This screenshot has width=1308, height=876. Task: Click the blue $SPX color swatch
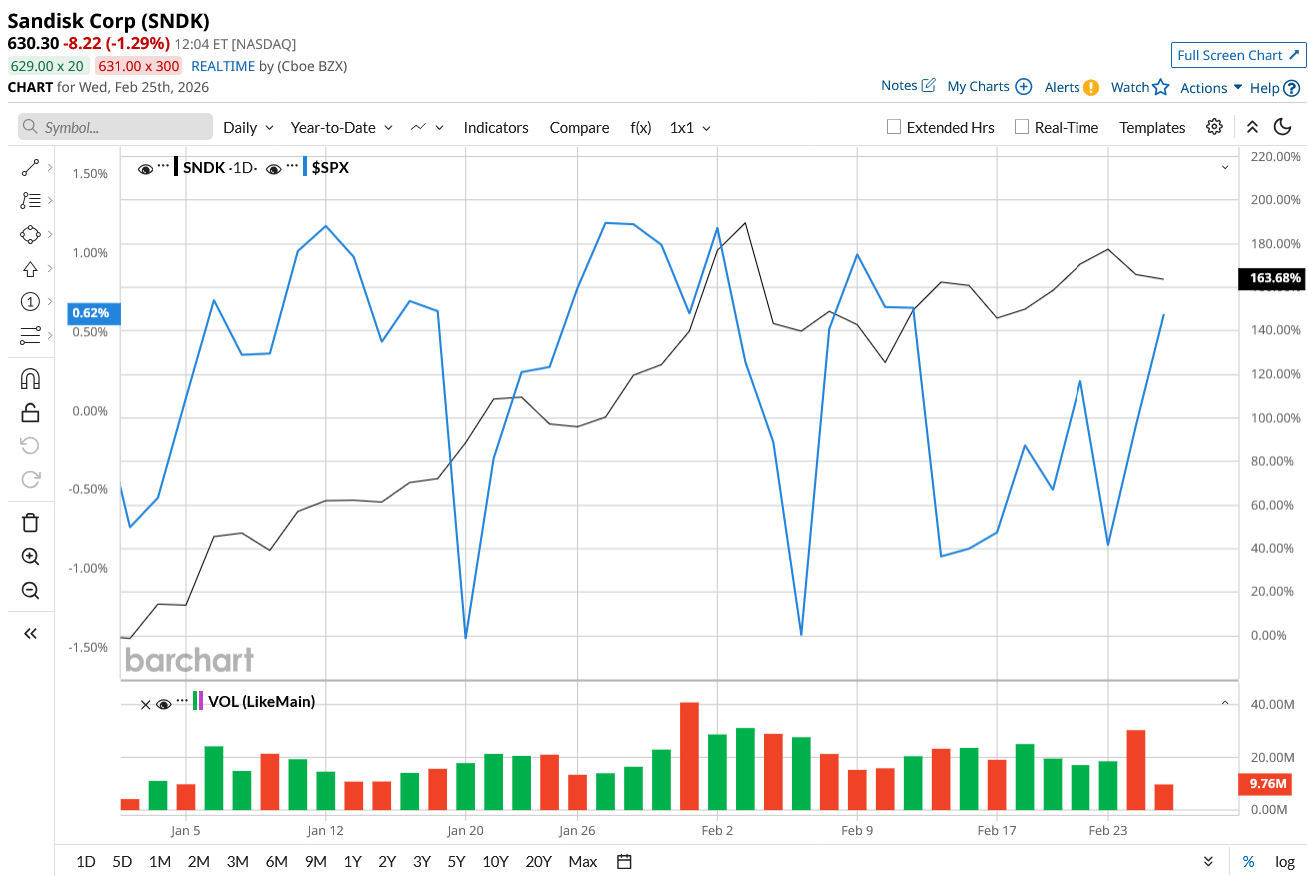coord(305,167)
